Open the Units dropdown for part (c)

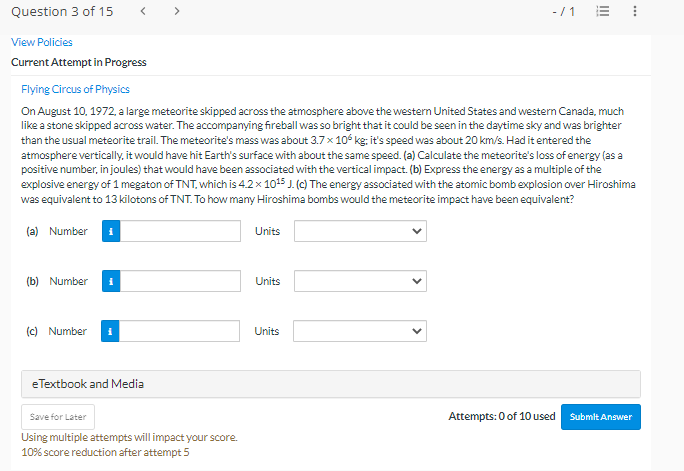click(x=360, y=331)
